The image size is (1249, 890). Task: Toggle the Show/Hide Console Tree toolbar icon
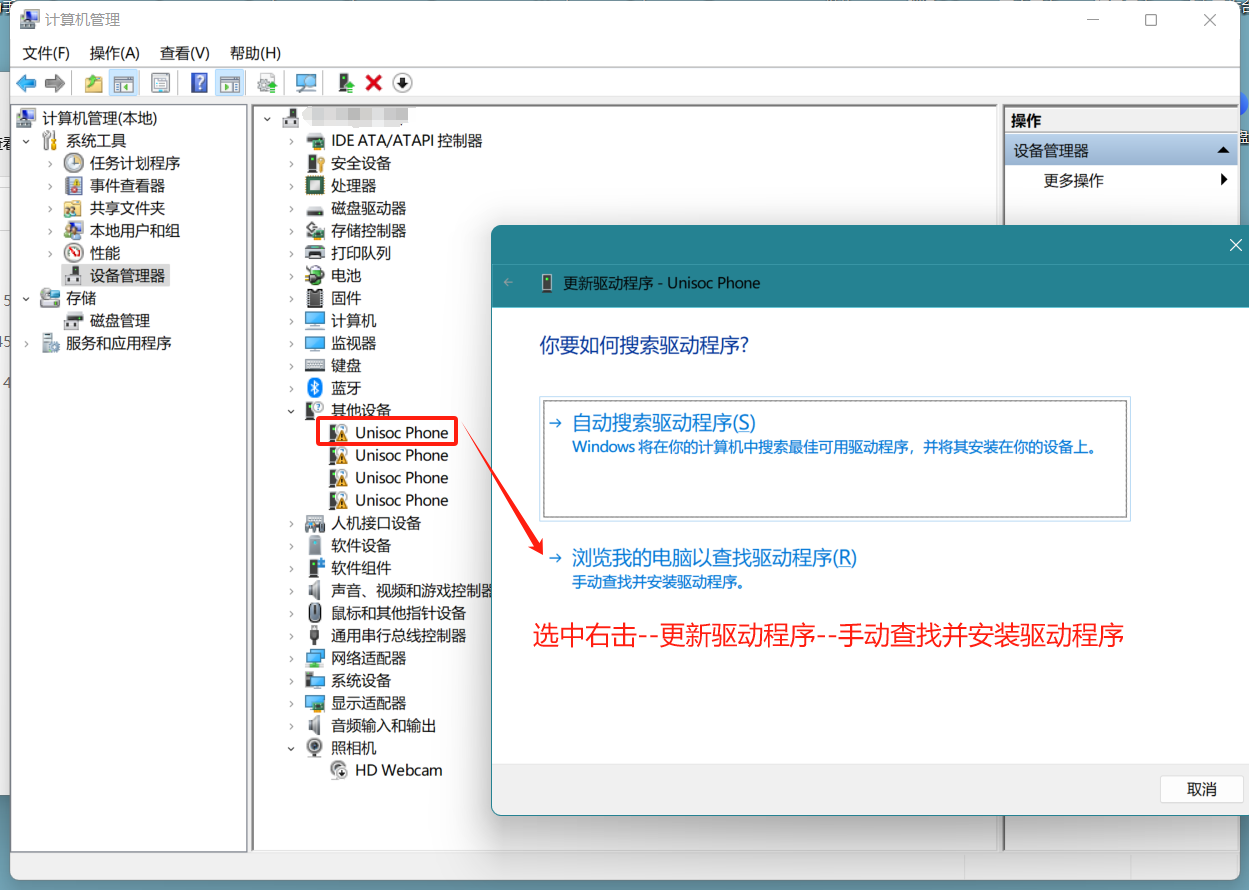tap(124, 83)
